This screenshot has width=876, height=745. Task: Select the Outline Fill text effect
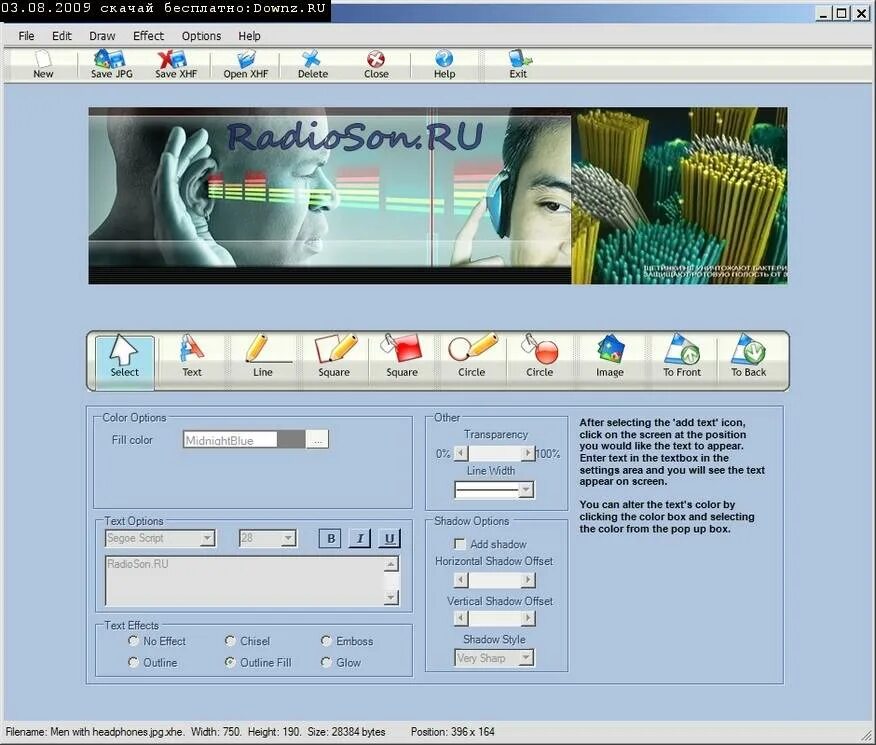click(230, 662)
